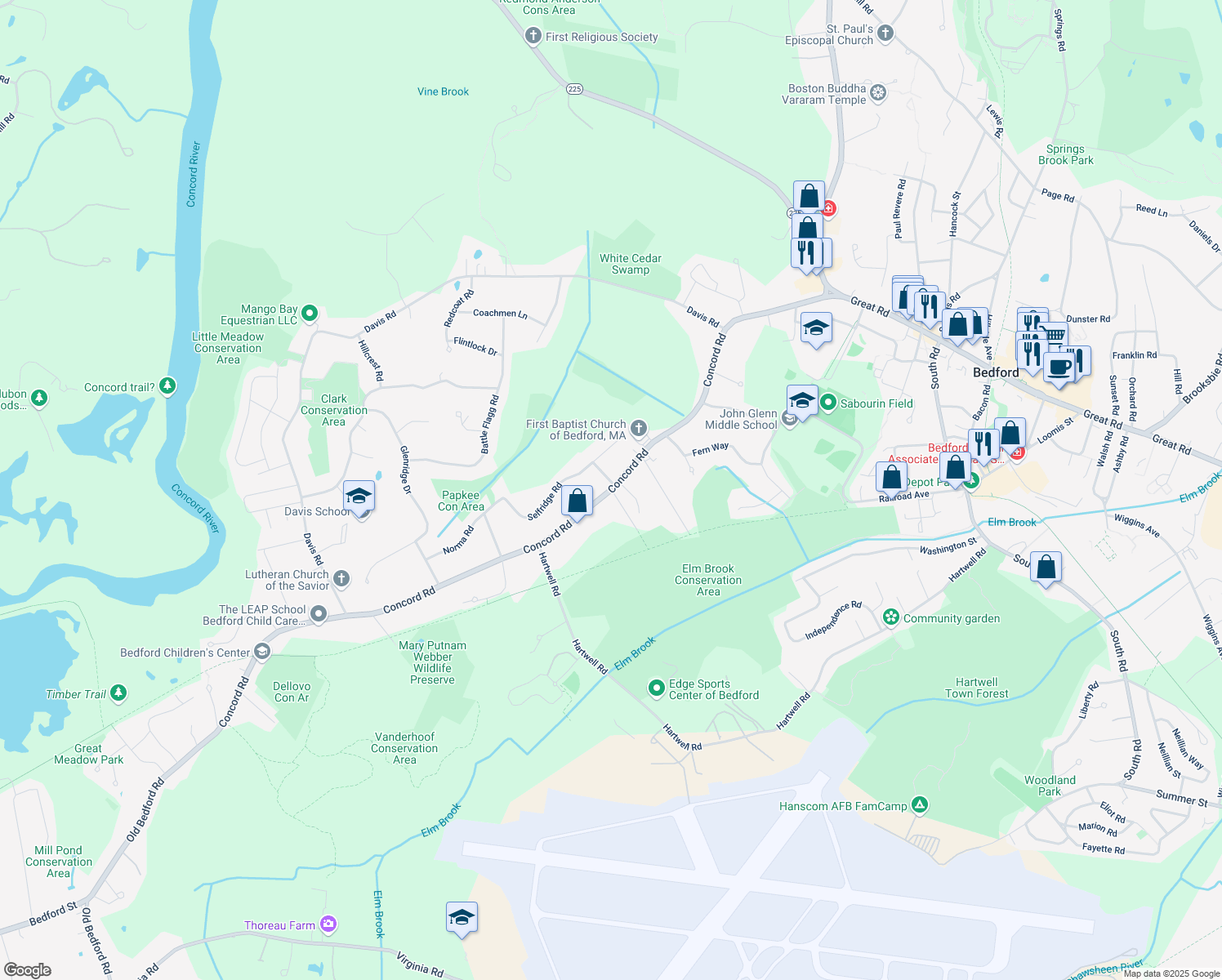
Task: Click the Flintlock Dr street label
Action: tap(475, 346)
